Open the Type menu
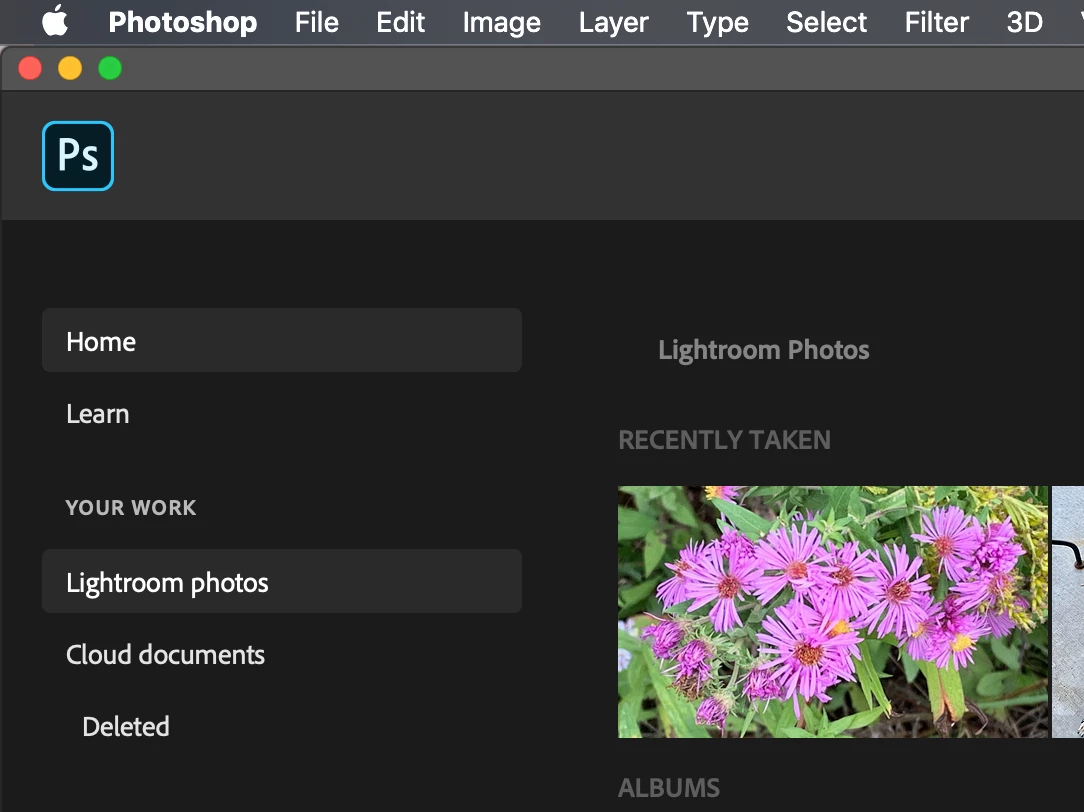The image size is (1084, 812). tap(717, 23)
